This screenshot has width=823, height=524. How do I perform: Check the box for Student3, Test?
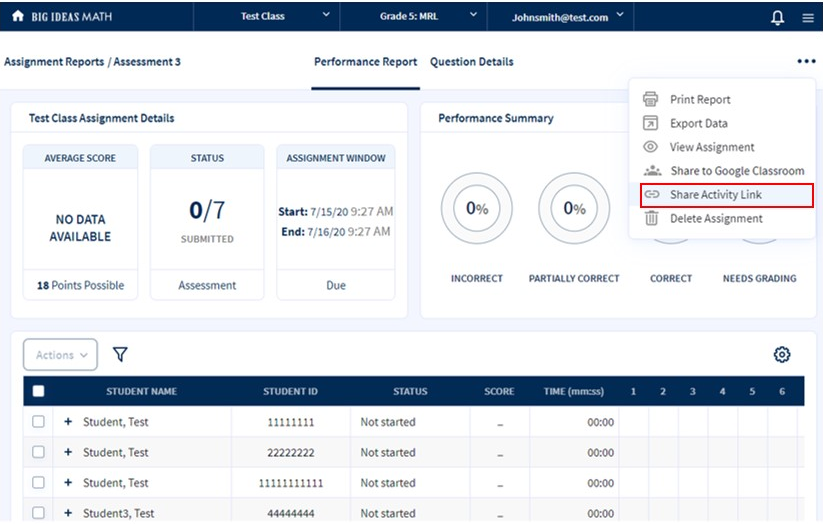[x=38, y=513]
